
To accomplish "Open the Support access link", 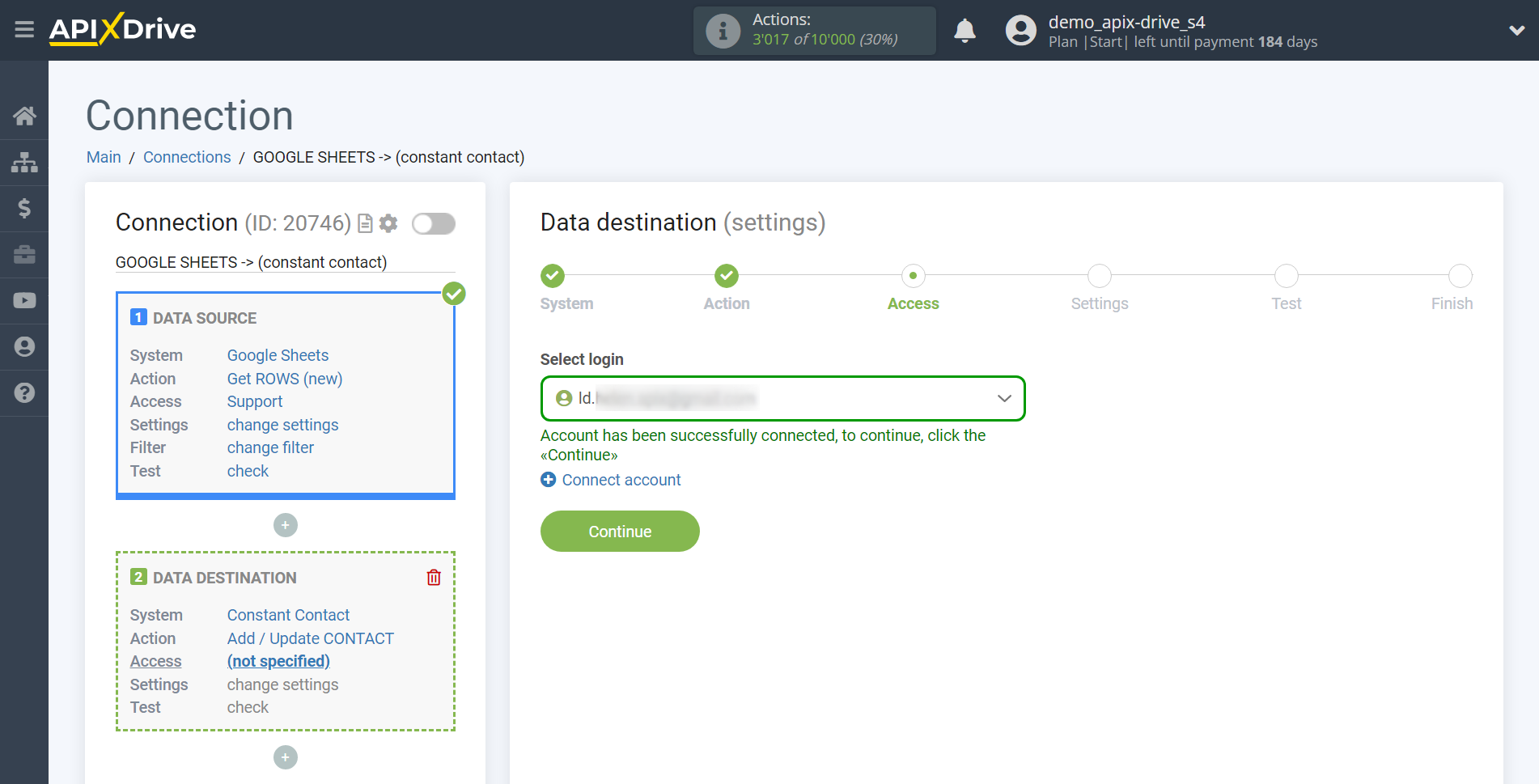I will 255,401.
